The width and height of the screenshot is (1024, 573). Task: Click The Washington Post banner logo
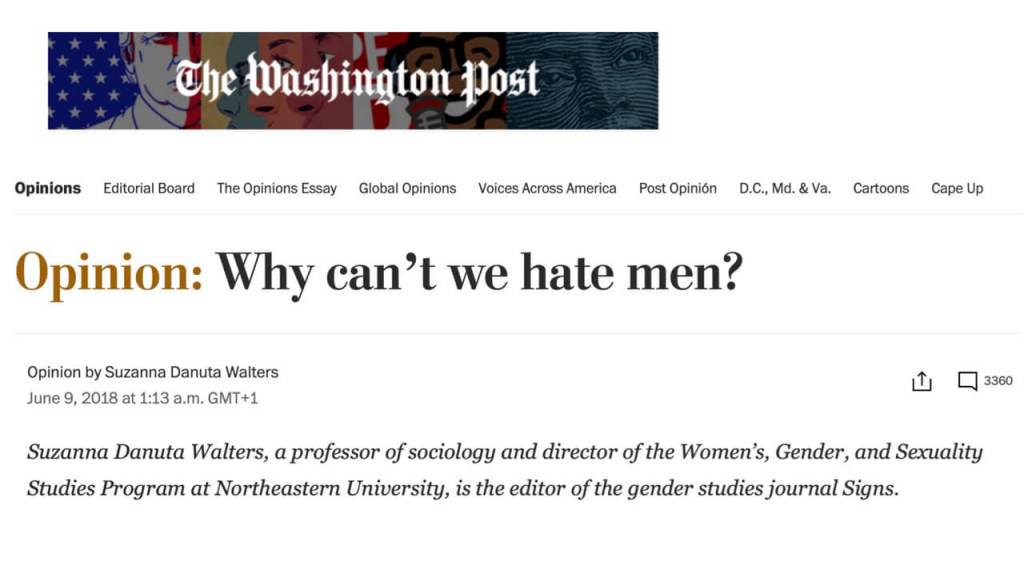(x=357, y=80)
